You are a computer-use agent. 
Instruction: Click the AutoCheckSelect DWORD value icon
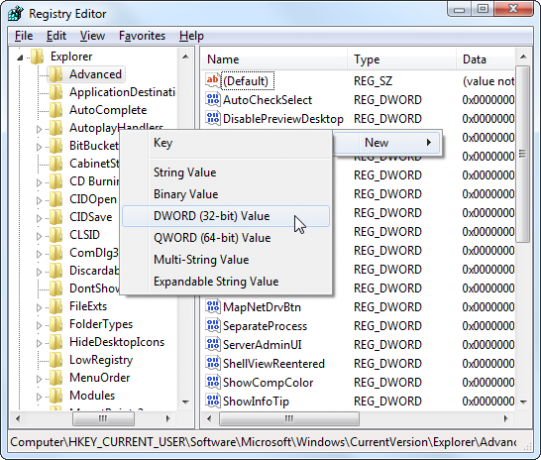click(x=213, y=99)
